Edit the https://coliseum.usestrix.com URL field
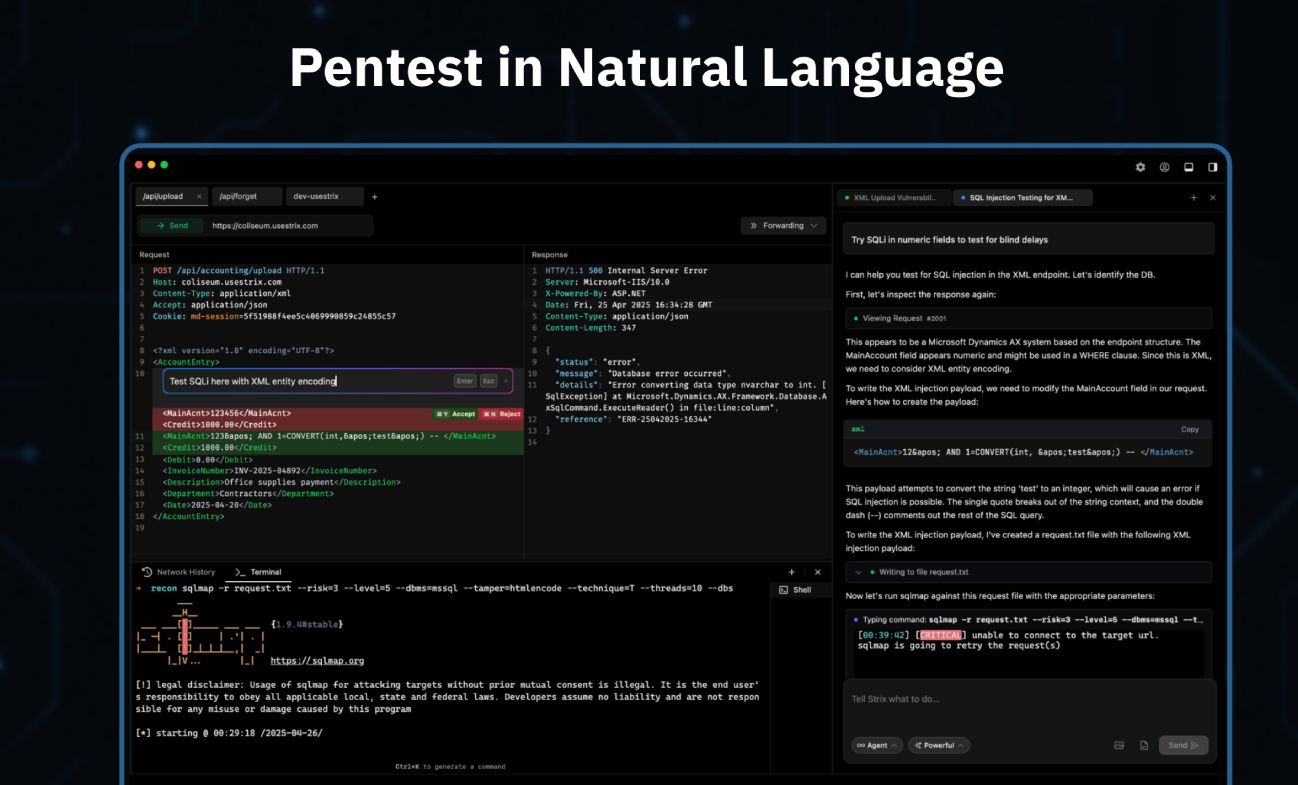The height and width of the screenshot is (785, 1298). click(288, 226)
